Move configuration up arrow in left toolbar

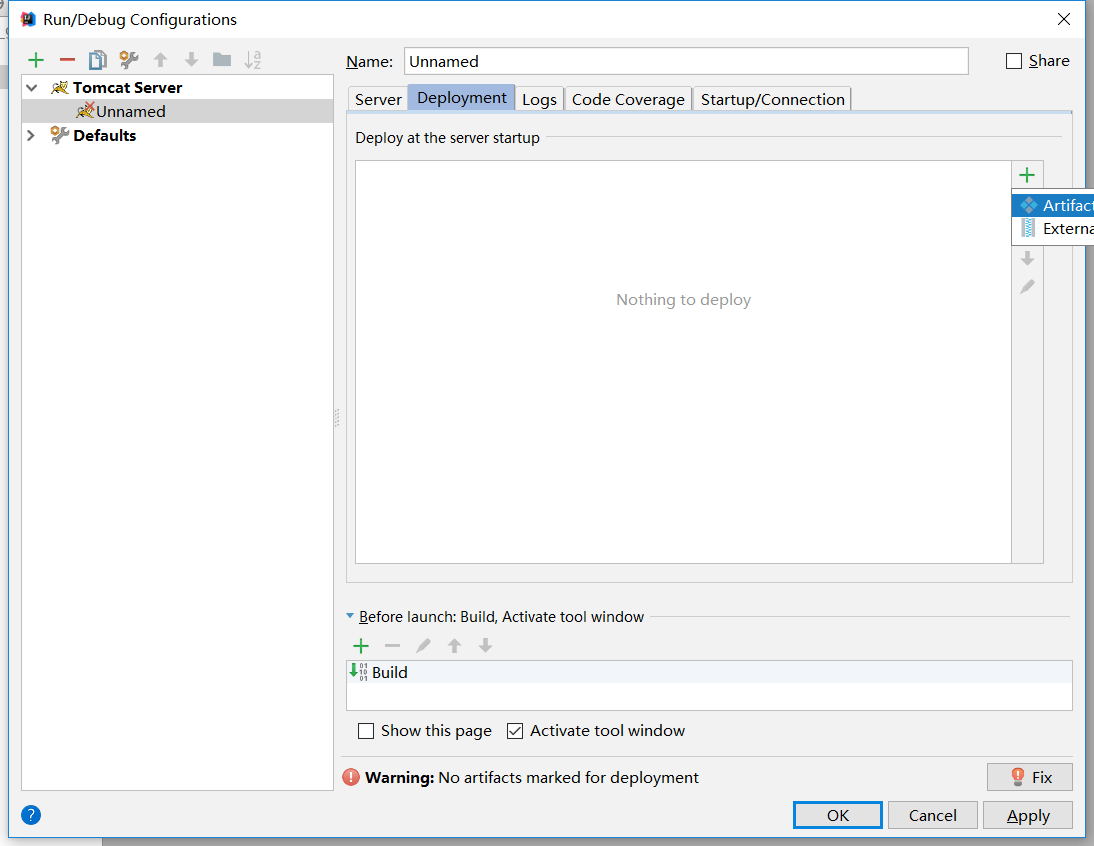(x=160, y=60)
